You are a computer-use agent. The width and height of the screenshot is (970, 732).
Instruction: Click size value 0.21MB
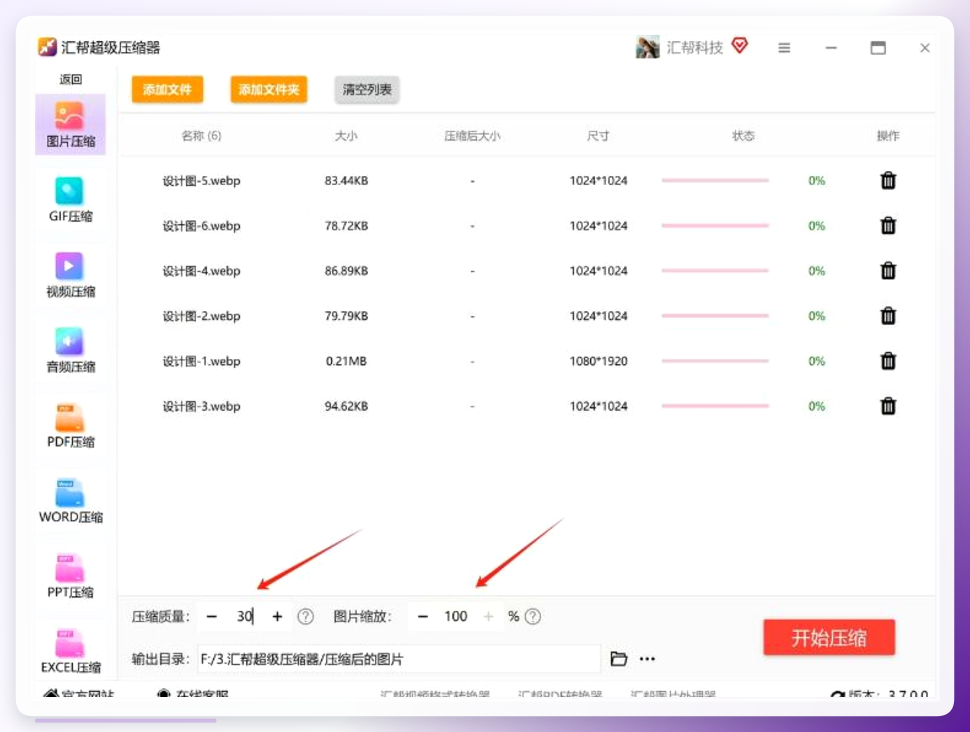[x=346, y=361]
